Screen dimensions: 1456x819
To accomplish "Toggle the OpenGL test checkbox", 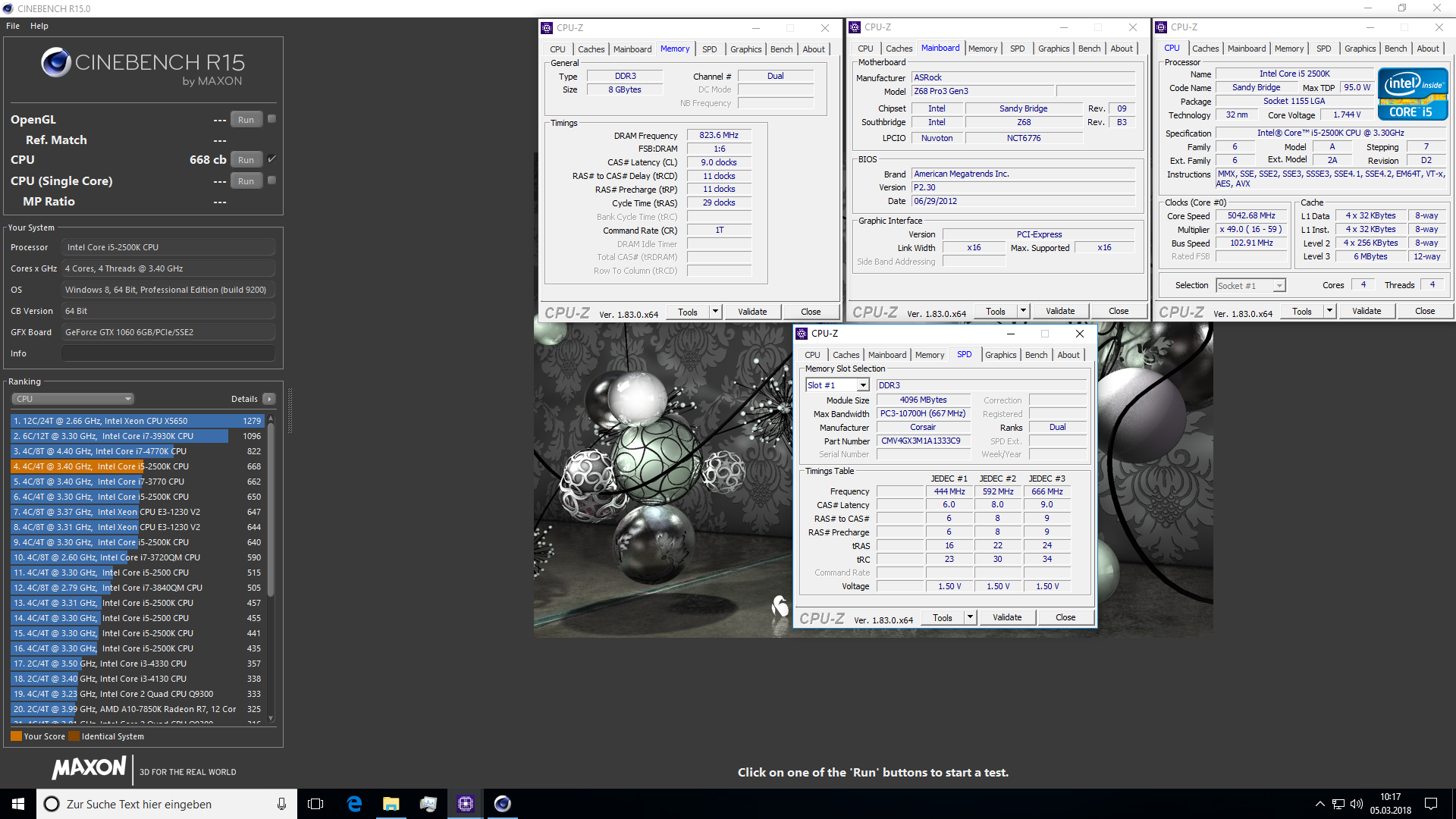I will (272, 119).
